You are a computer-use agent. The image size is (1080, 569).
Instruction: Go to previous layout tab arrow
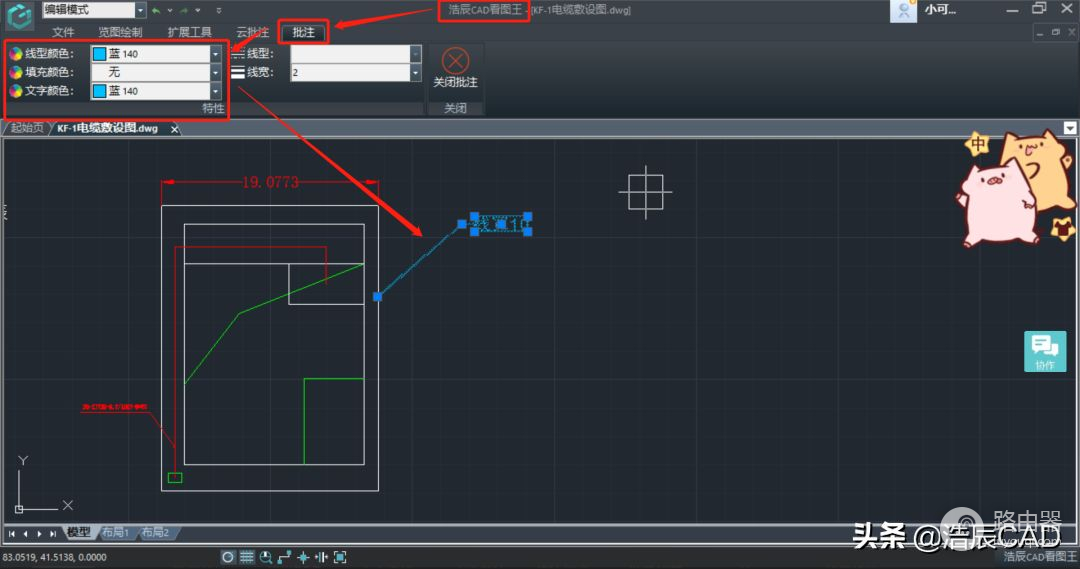pyautogui.click(x=25, y=534)
